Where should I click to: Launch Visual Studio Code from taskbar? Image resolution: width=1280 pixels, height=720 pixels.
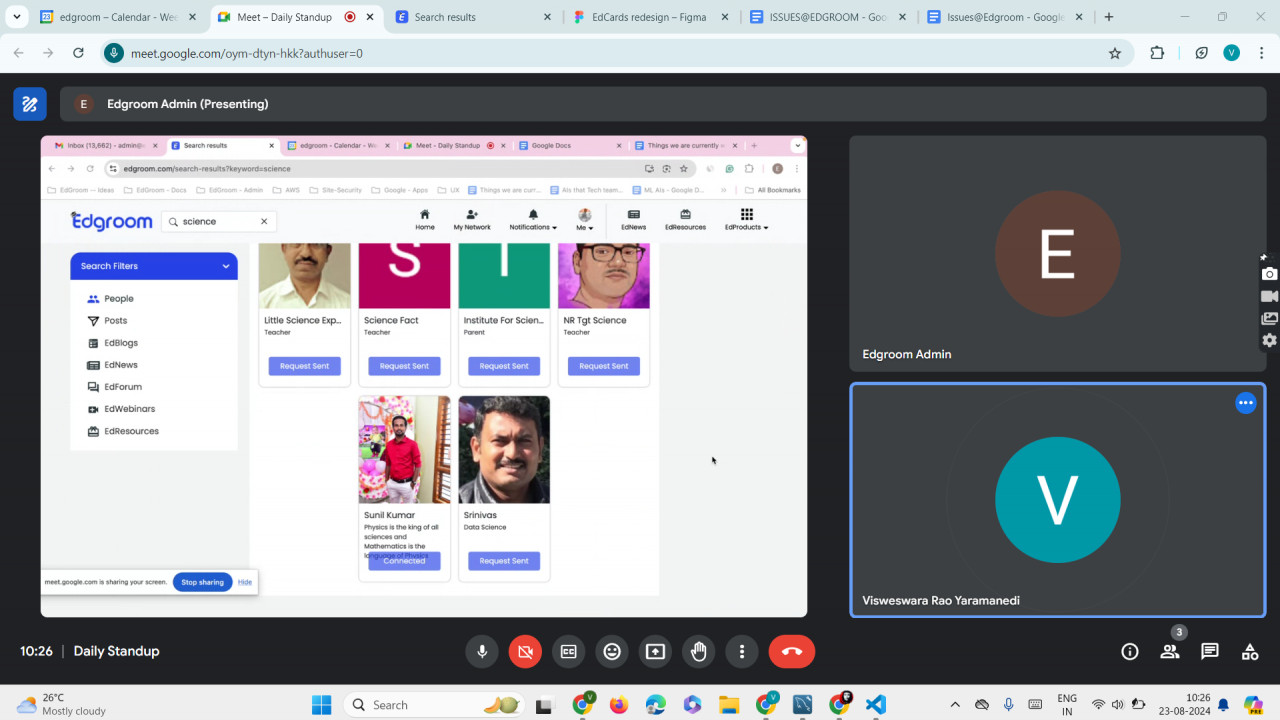click(x=876, y=705)
